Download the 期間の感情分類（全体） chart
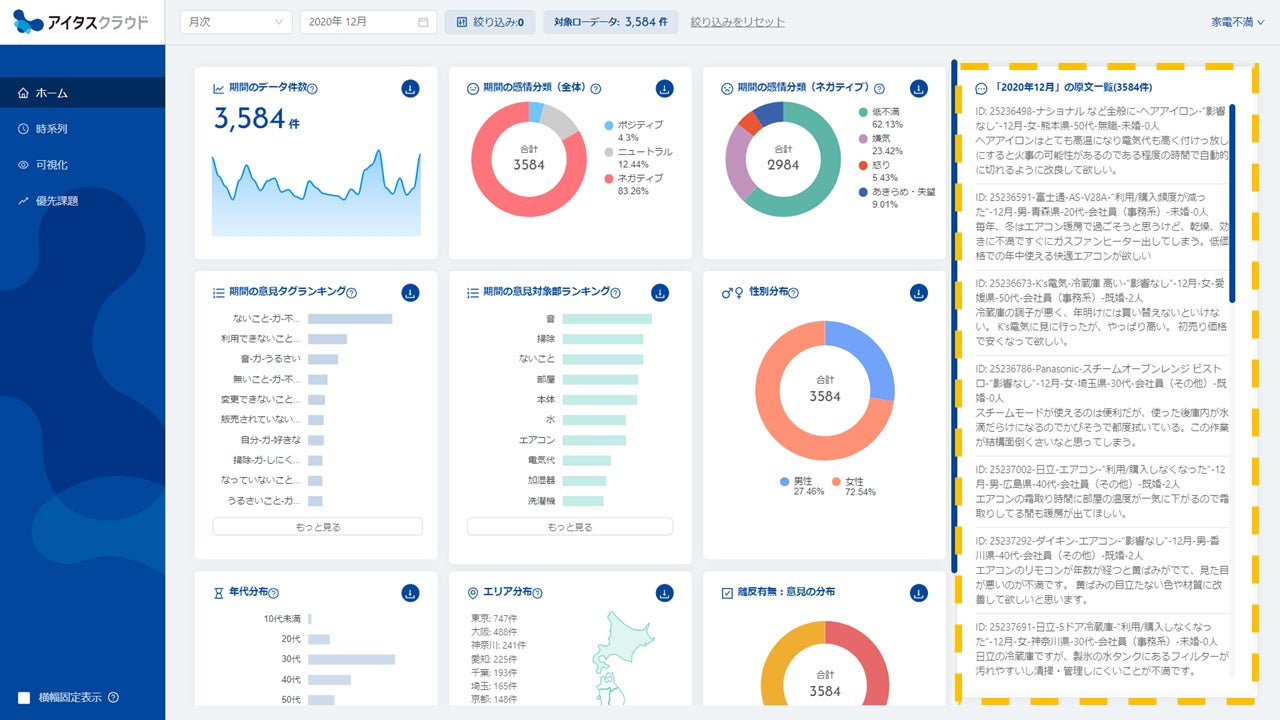This screenshot has width=1280, height=720. (x=665, y=89)
